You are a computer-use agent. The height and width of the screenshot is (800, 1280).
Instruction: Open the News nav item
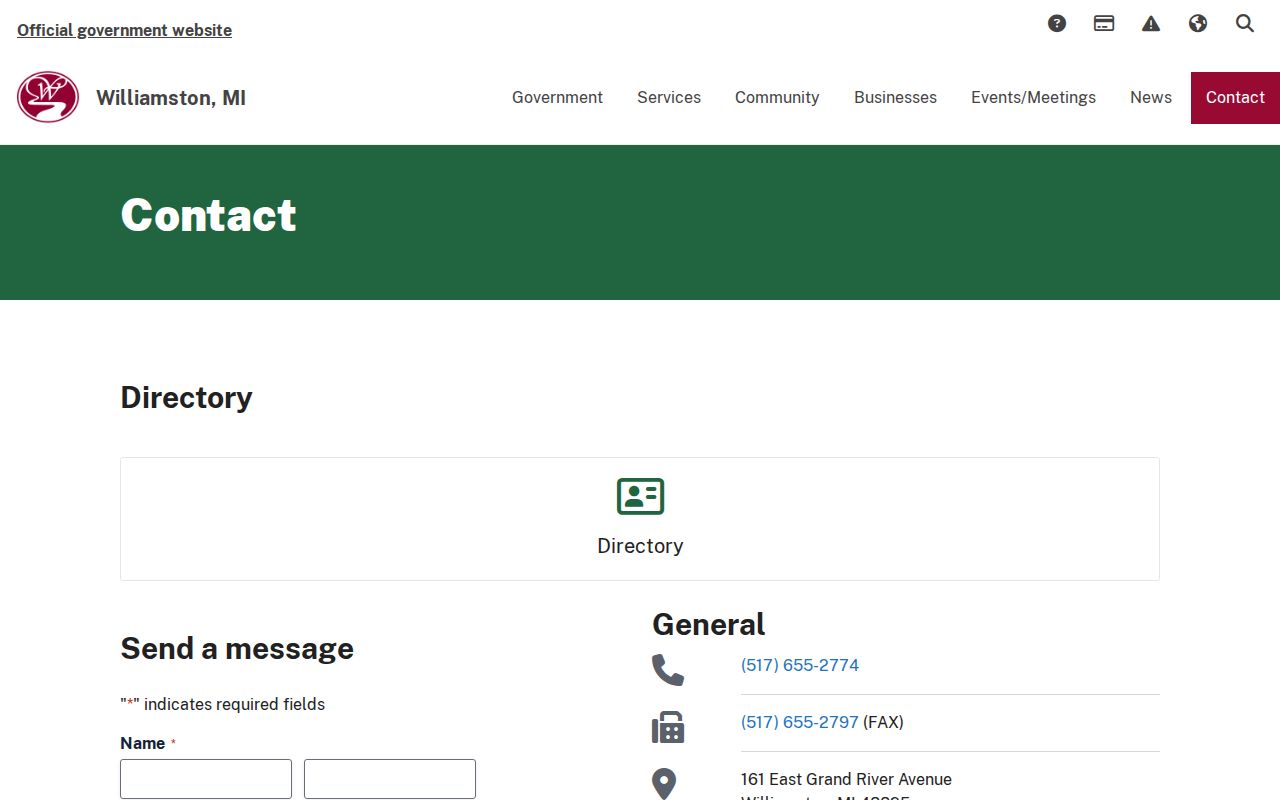point(1151,97)
